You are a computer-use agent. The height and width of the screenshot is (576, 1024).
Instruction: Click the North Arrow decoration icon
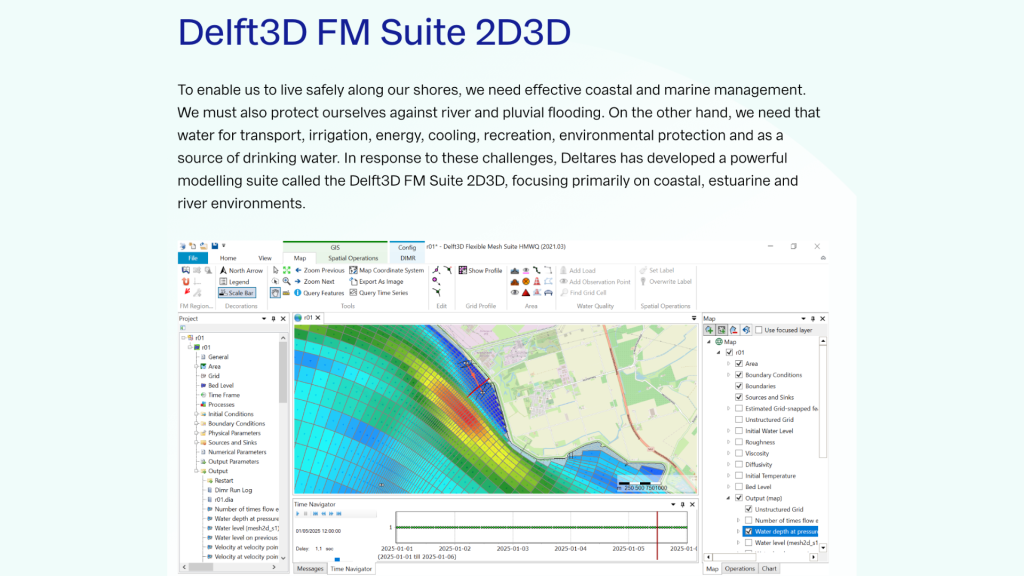coord(223,270)
